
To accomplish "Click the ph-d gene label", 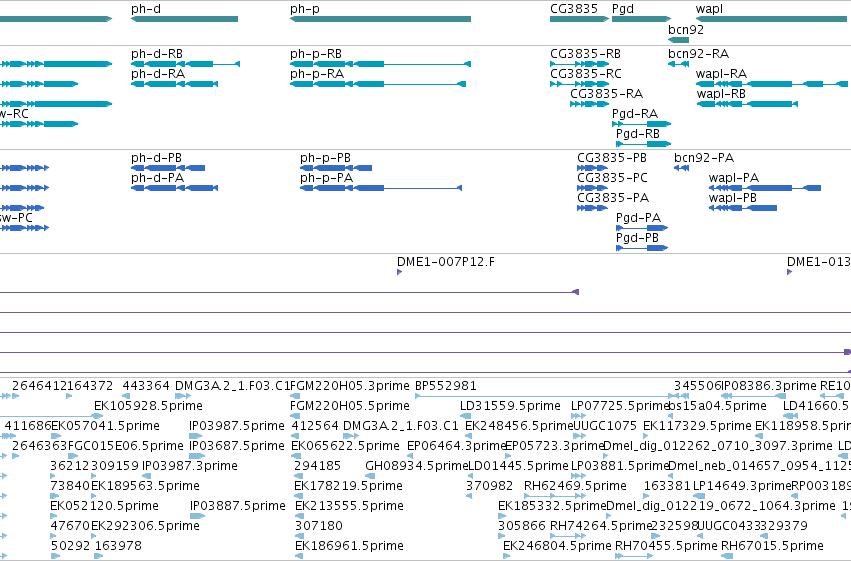I will coord(146,9).
